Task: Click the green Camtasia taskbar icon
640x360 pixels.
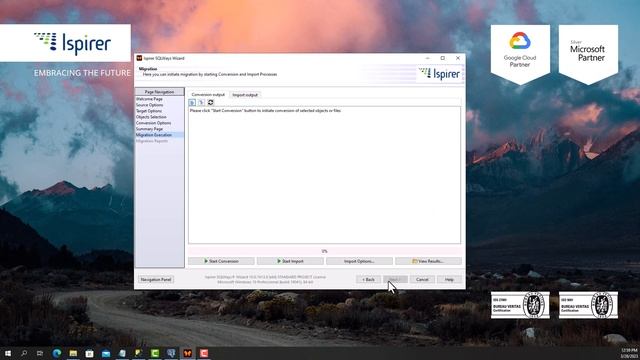Action: coord(155,353)
